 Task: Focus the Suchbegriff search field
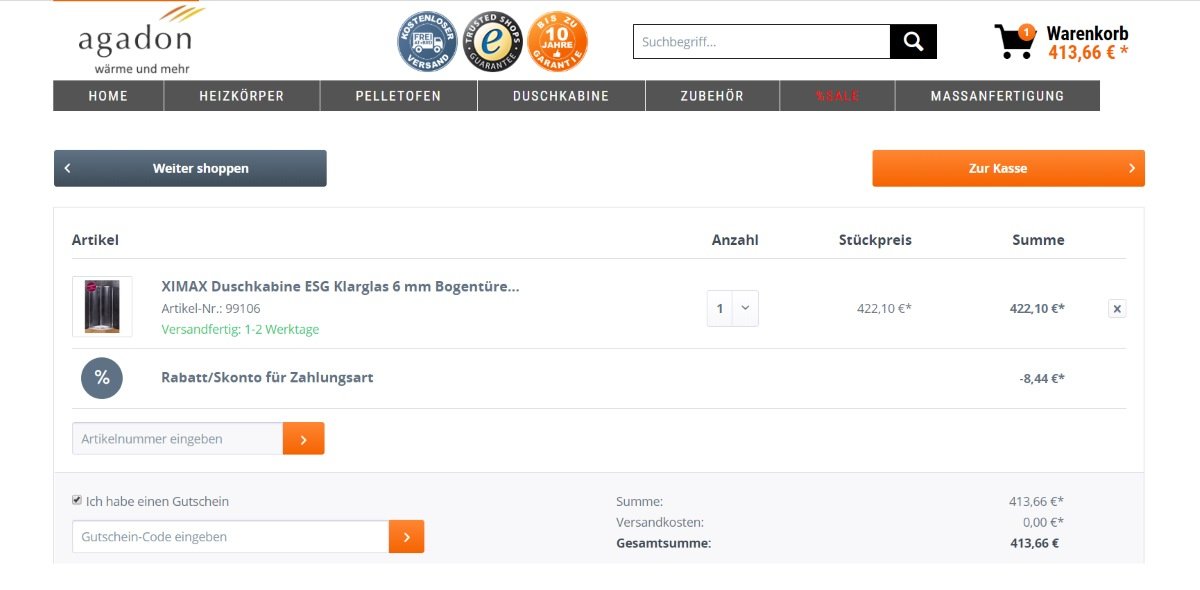point(761,42)
